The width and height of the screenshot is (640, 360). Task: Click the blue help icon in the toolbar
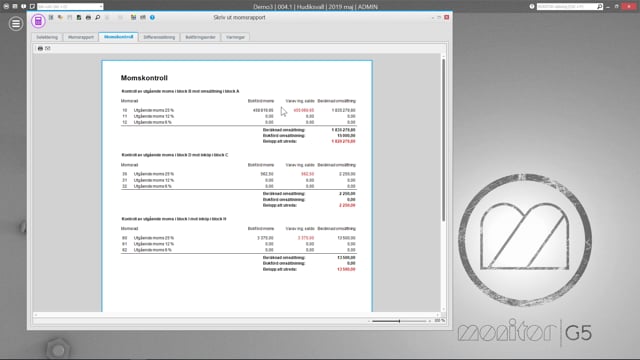coord(152,18)
